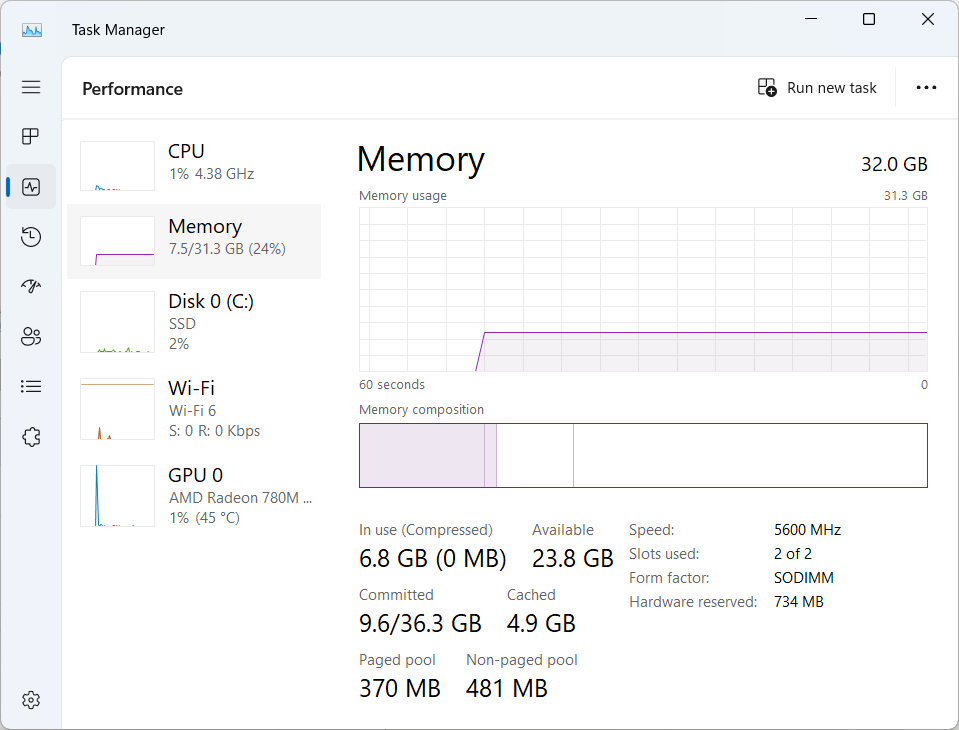This screenshot has height=730, width=959.
Task: Open the Users page icon
Action: click(31, 337)
